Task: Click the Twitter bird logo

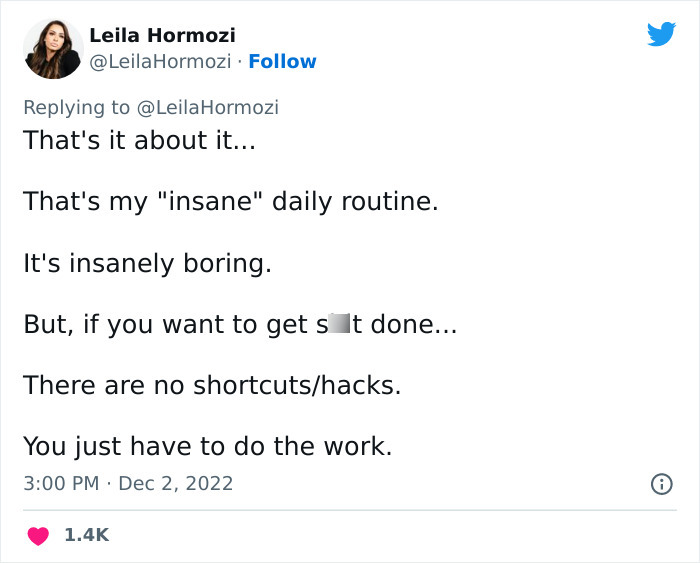Action: 661,34
